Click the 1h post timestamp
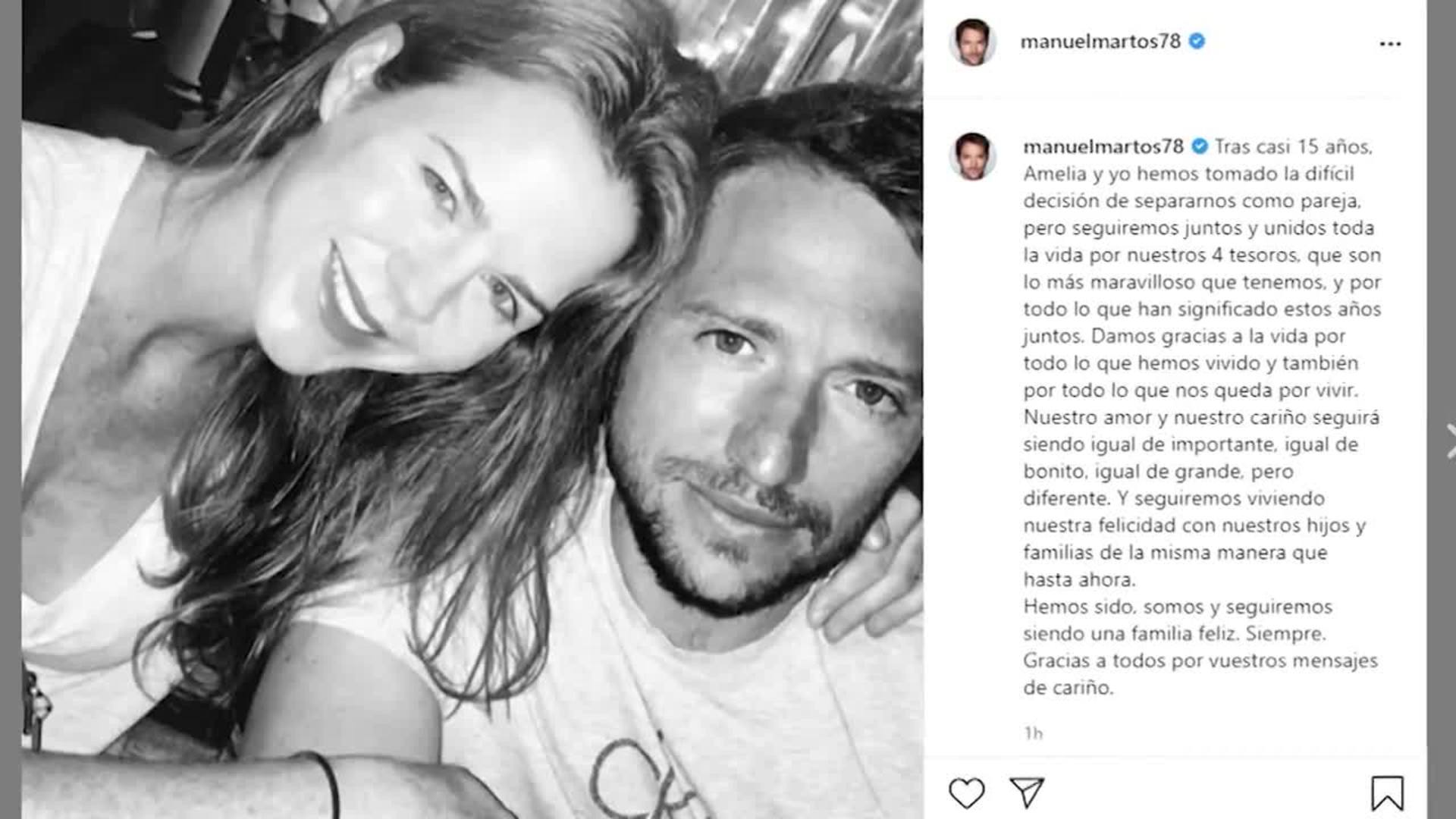 [1034, 733]
